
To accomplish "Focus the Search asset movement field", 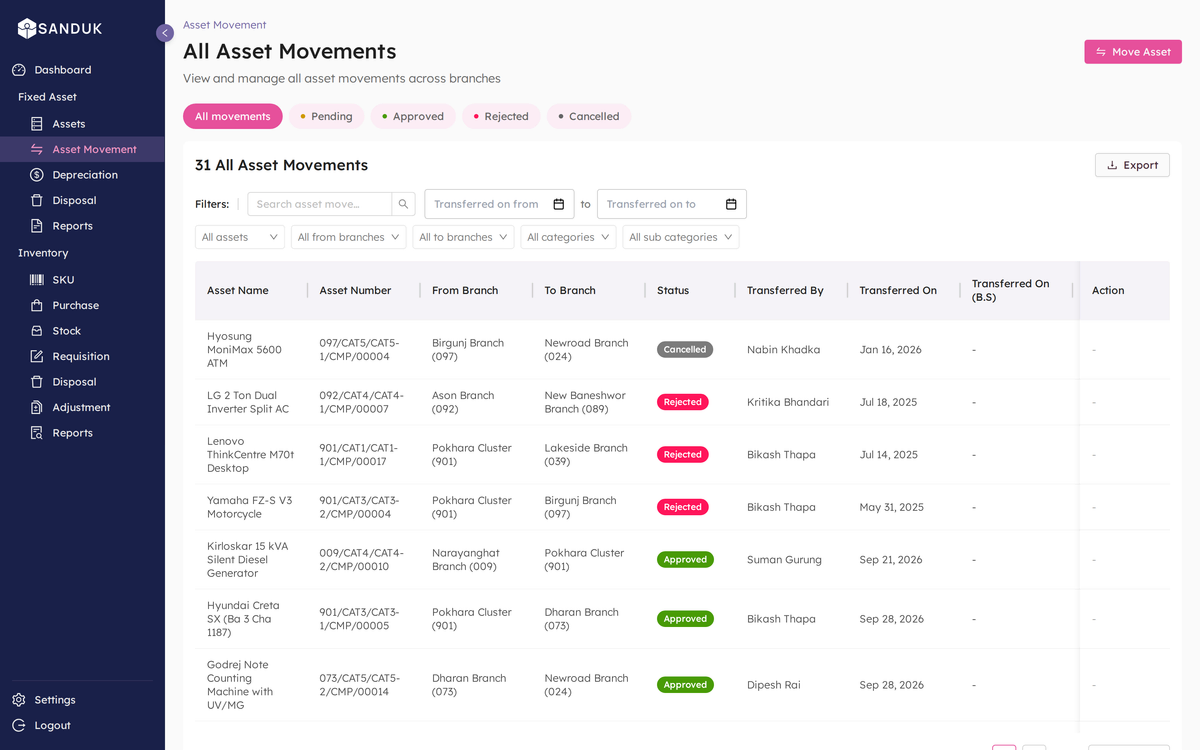I will (320, 204).
